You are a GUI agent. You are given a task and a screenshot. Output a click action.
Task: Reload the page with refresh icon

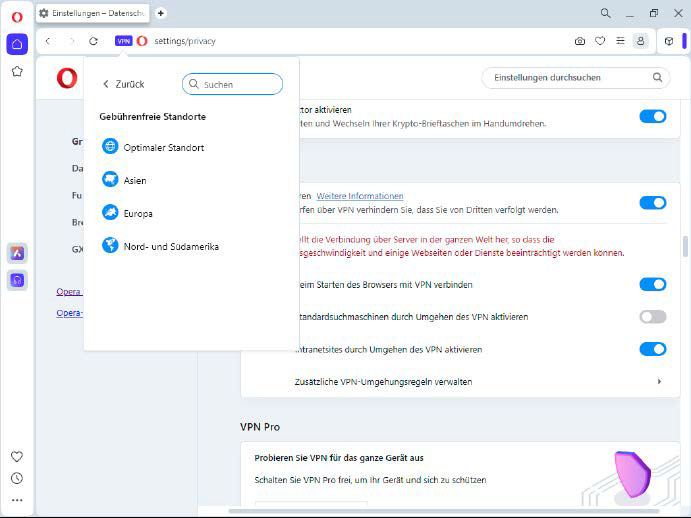[93, 41]
